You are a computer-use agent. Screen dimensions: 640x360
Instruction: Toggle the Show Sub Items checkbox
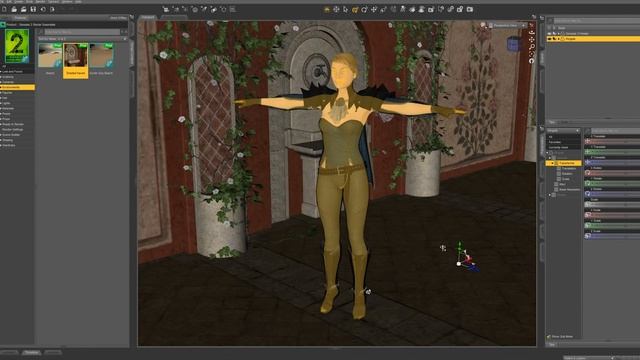549,337
